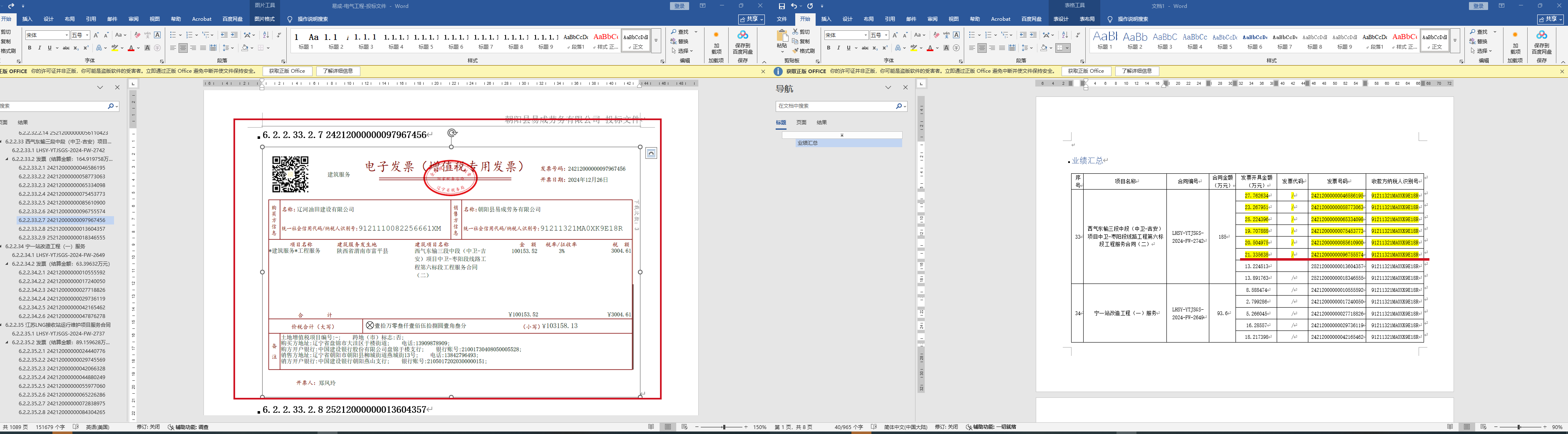Click the Undo arrow in the 文档1 window

[x=793, y=6]
